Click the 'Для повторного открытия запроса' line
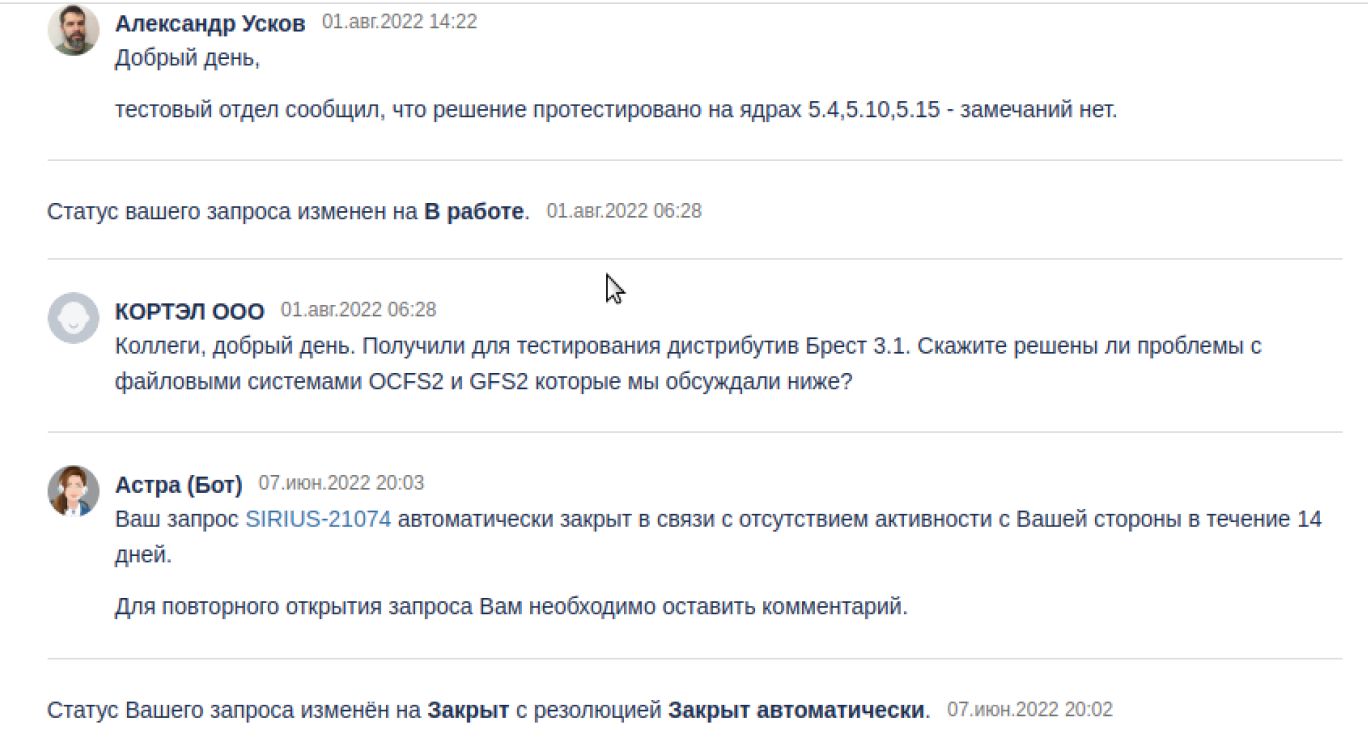Viewport: 1368px width, 748px height. click(511, 607)
